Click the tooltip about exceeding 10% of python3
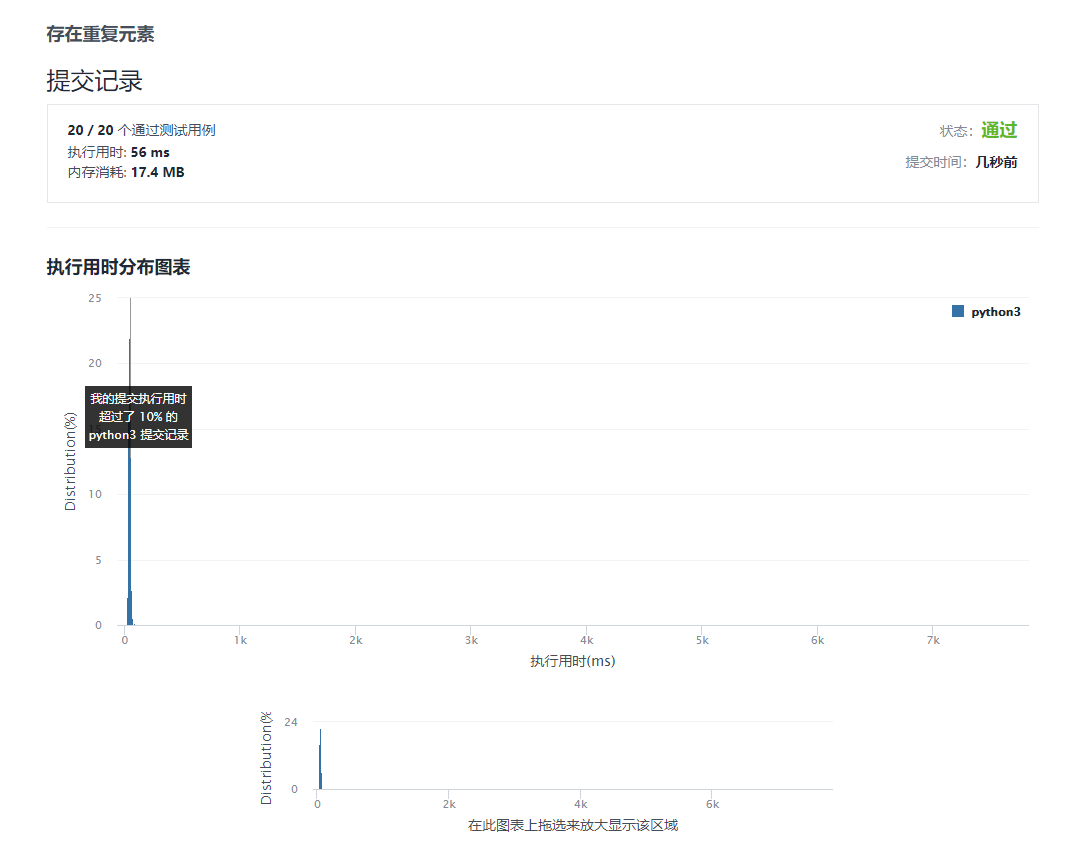The height and width of the screenshot is (847, 1091). 138,417
